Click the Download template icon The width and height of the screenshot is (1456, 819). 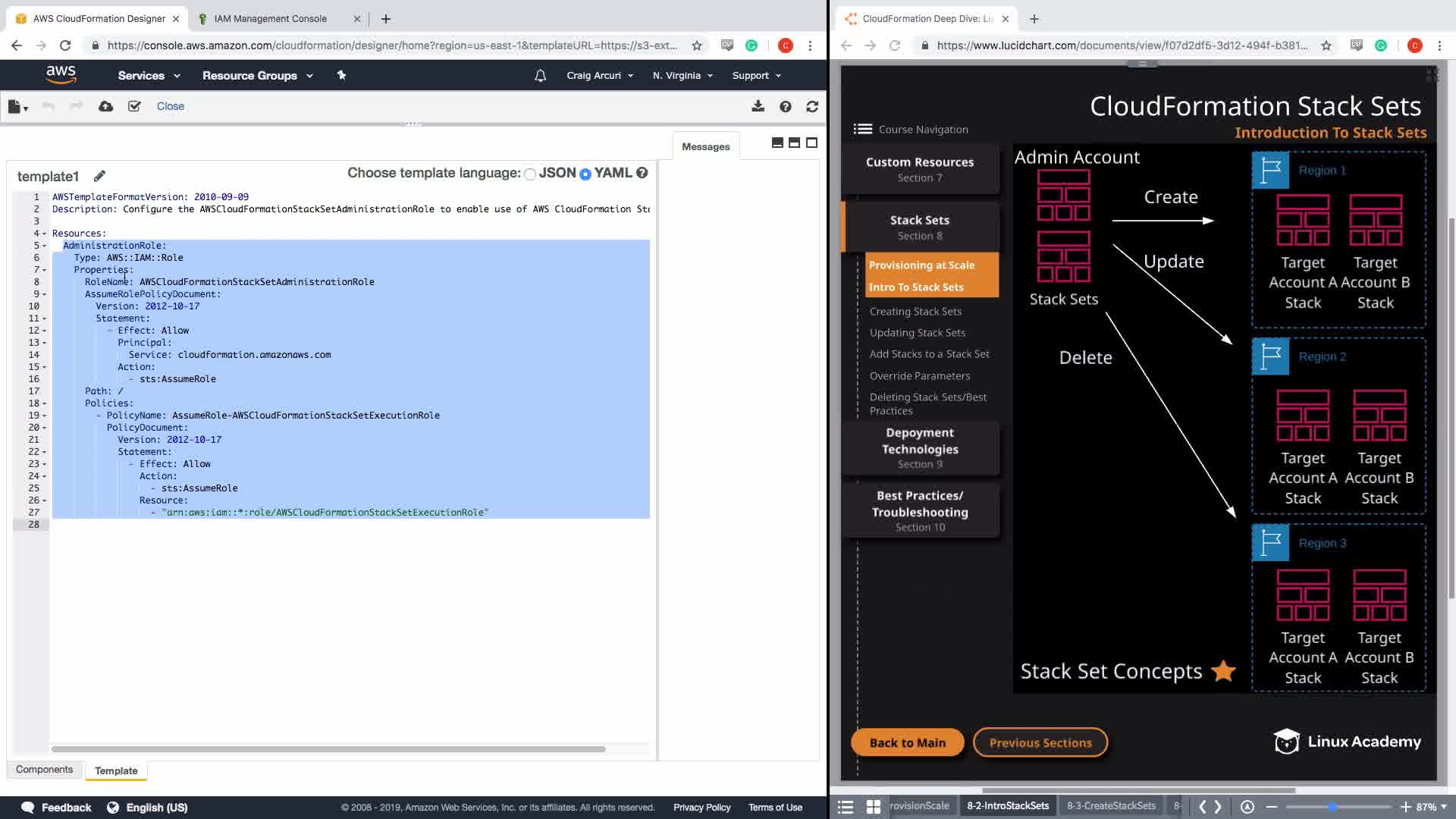758,106
